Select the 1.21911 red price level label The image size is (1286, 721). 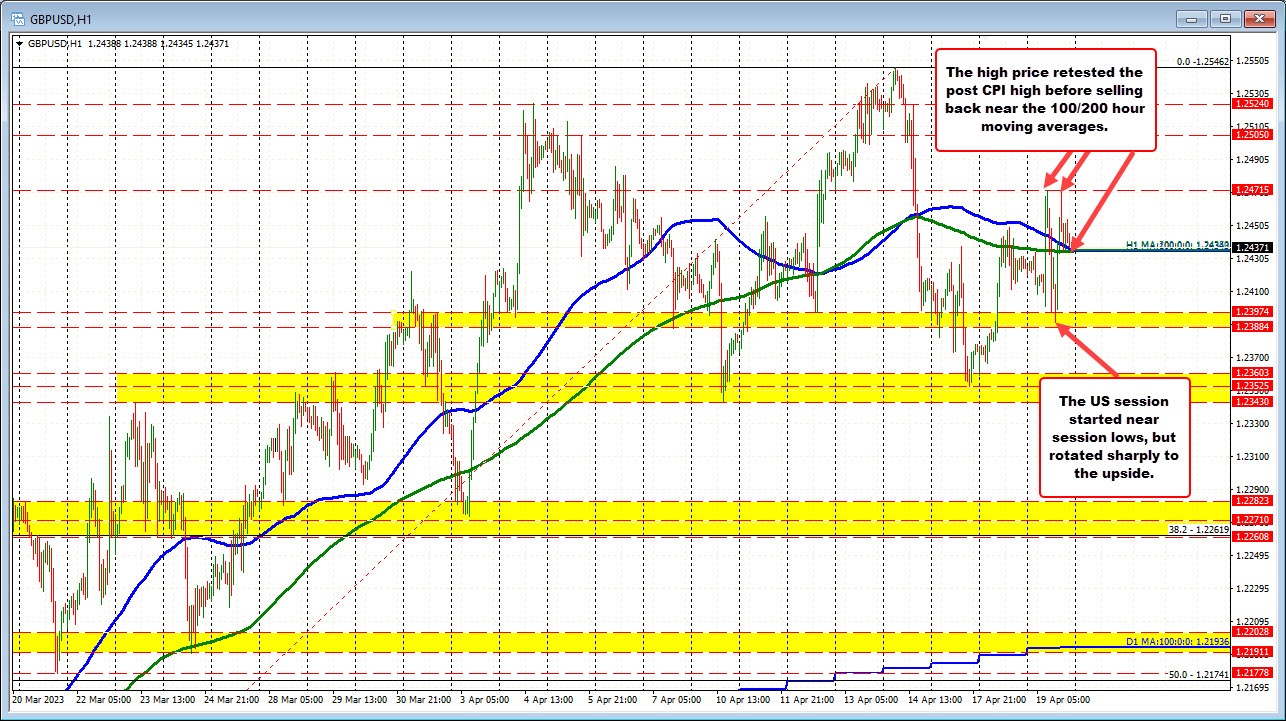[x=1252, y=651]
